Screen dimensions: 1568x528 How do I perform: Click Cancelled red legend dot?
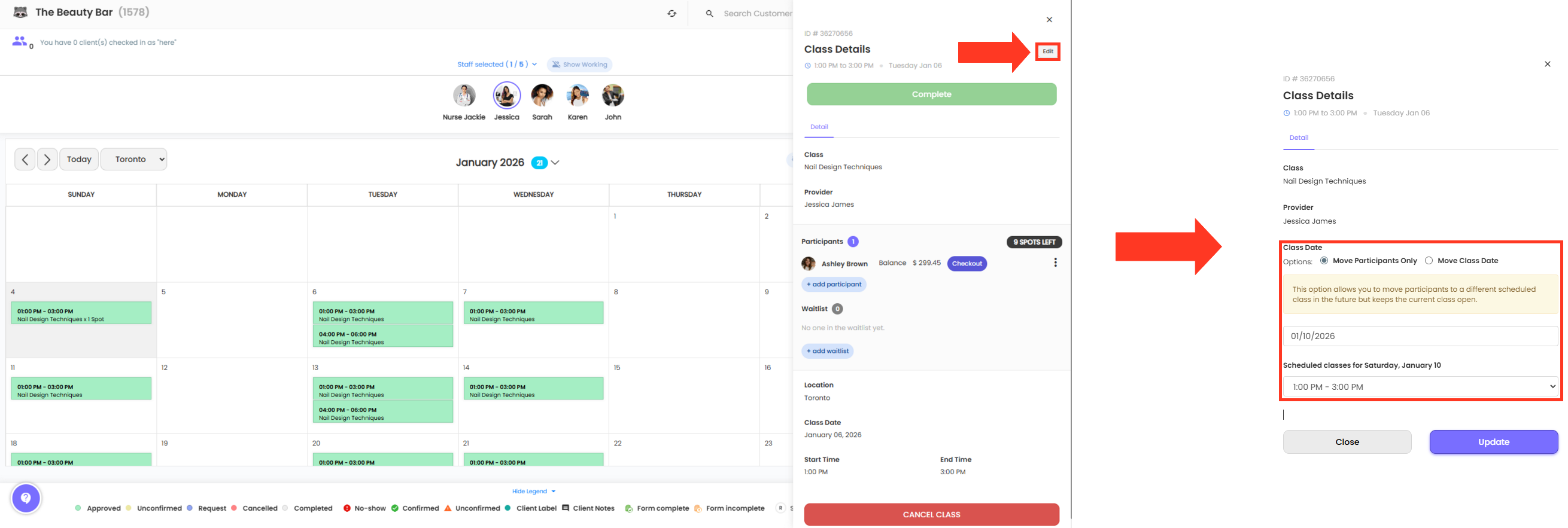234,508
